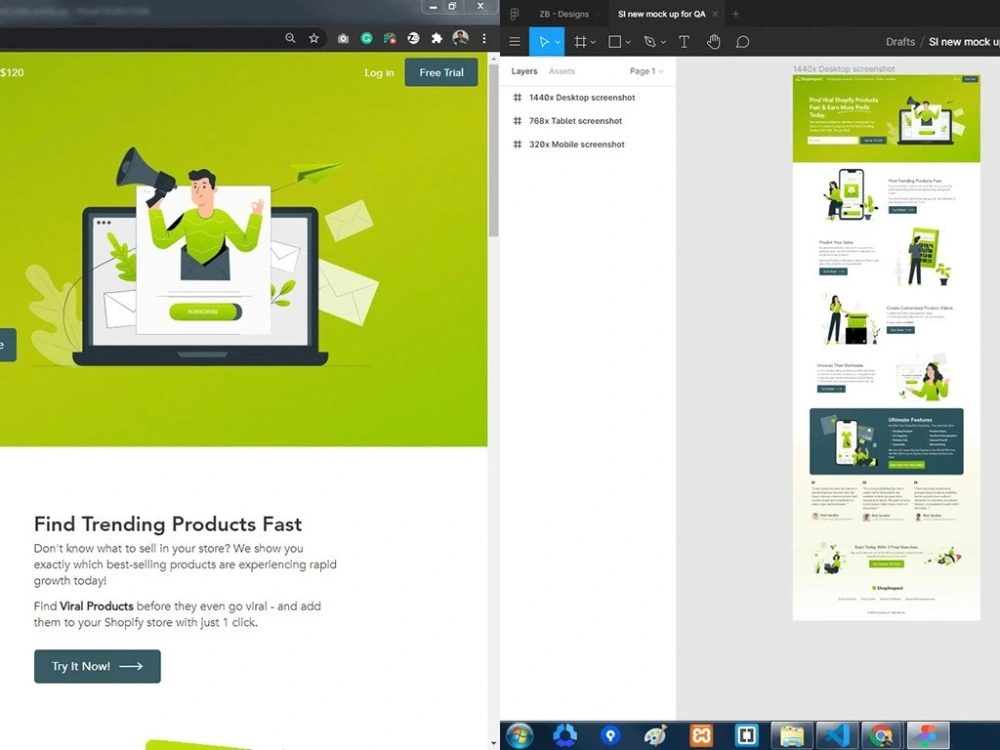Image resolution: width=1000 pixels, height=750 pixels.
Task: Switch to Chrome from the taskbar
Action: coord(881,736)
